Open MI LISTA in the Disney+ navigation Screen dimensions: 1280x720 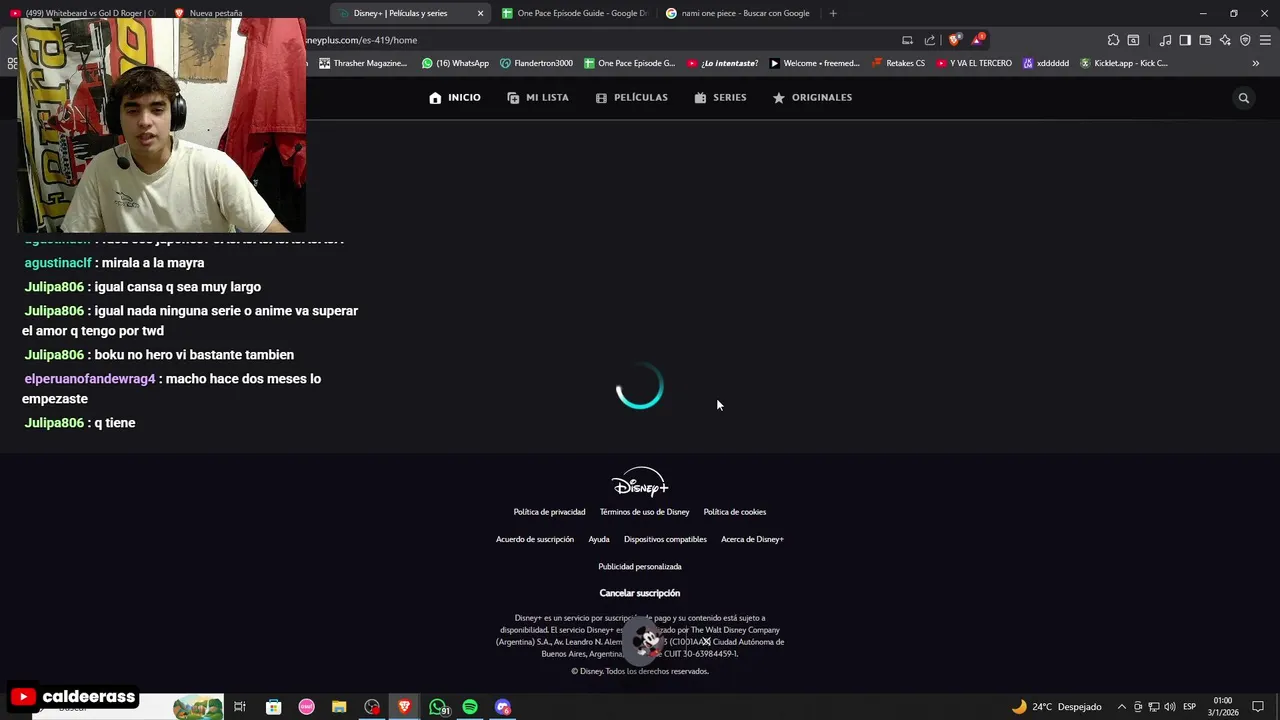click(x=538, y=98)
